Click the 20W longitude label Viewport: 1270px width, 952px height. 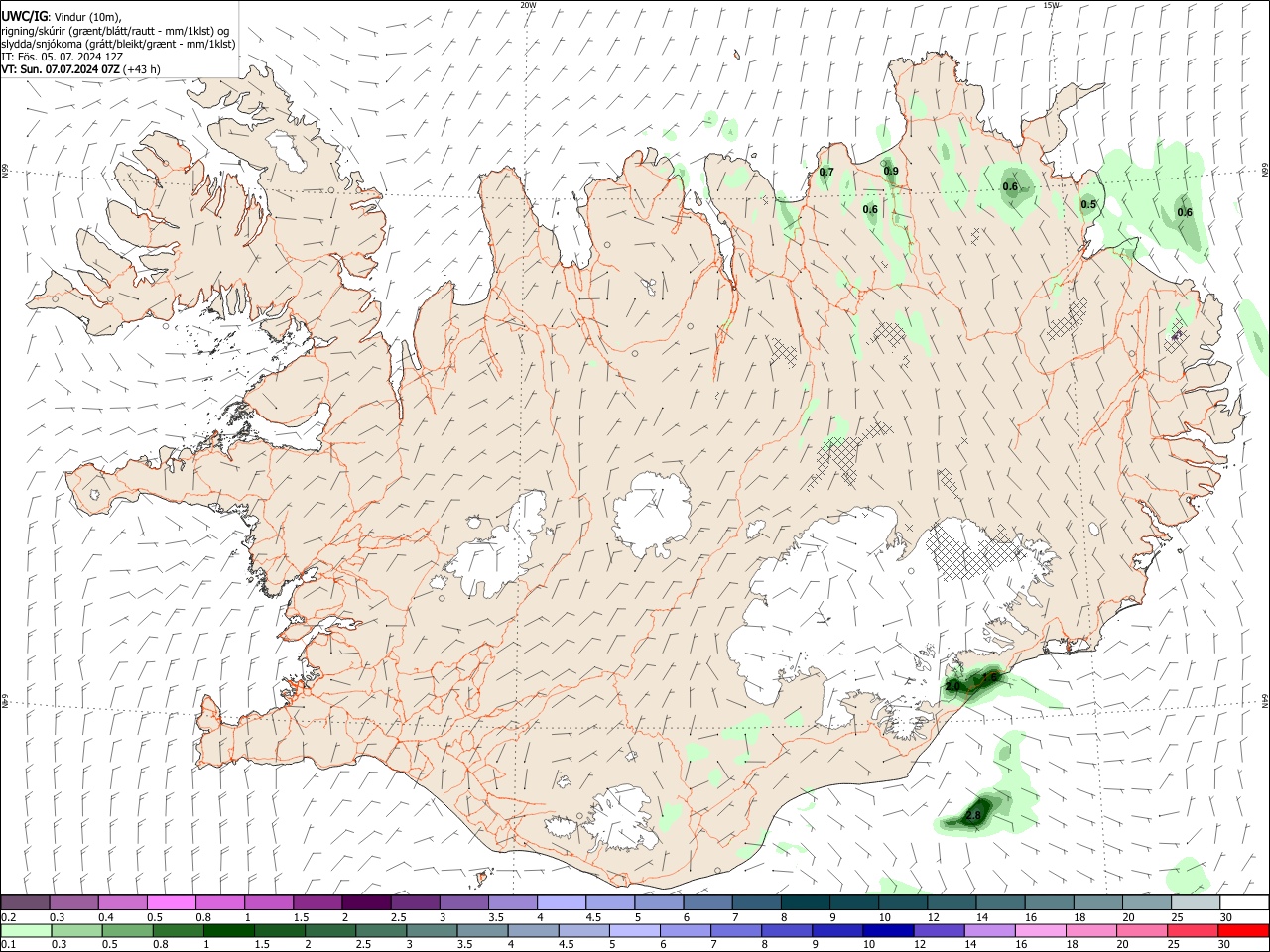(x=528, y=5)
